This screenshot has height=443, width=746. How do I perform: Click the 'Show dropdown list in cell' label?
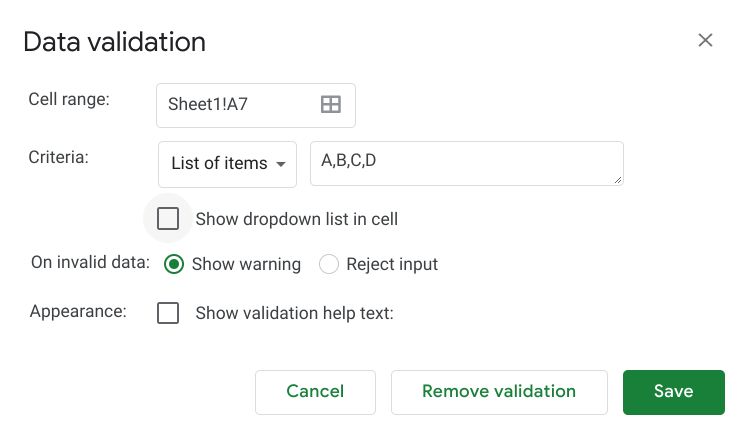[296, 219]
